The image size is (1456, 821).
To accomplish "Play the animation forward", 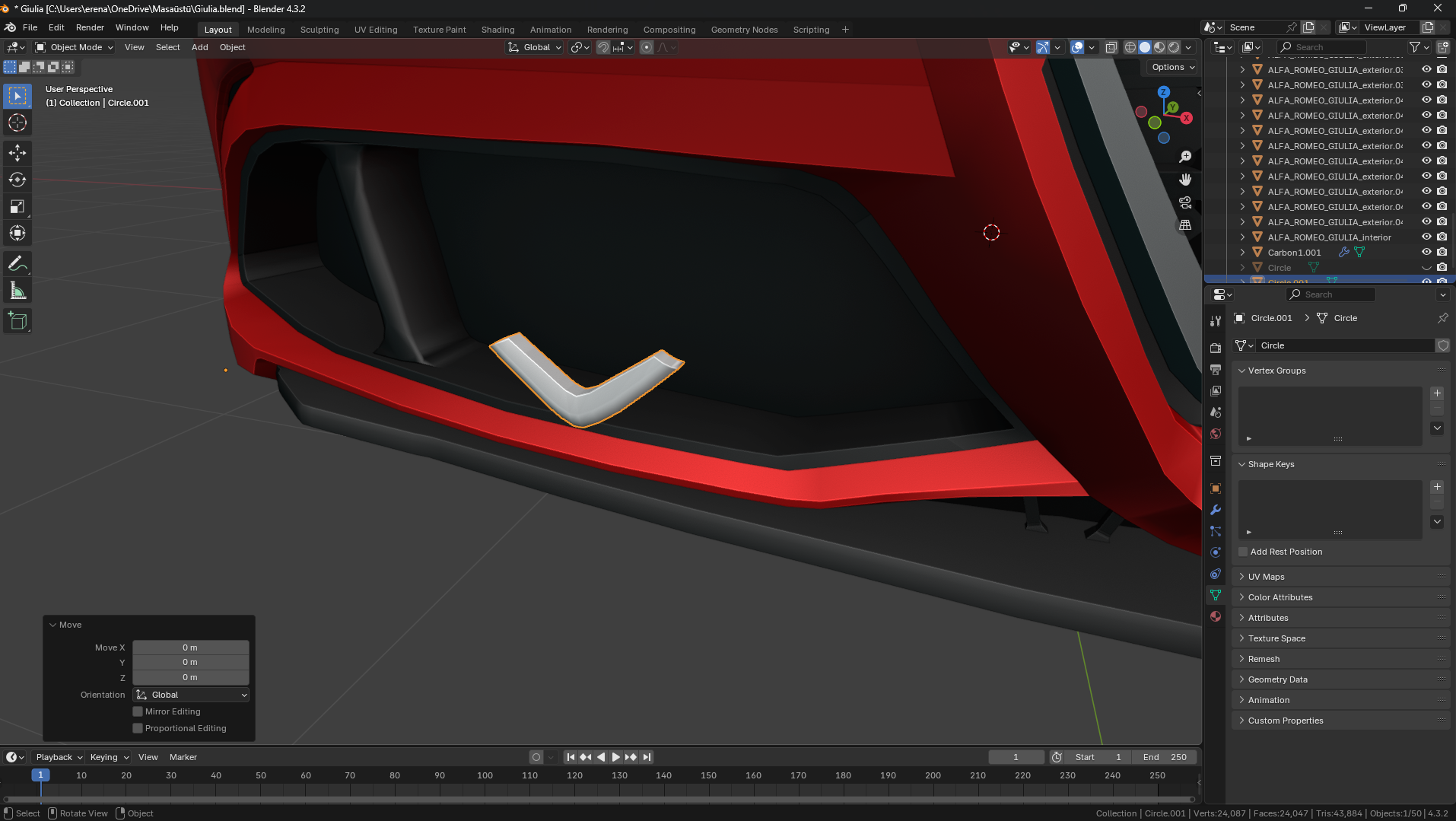I will [615, 757].
